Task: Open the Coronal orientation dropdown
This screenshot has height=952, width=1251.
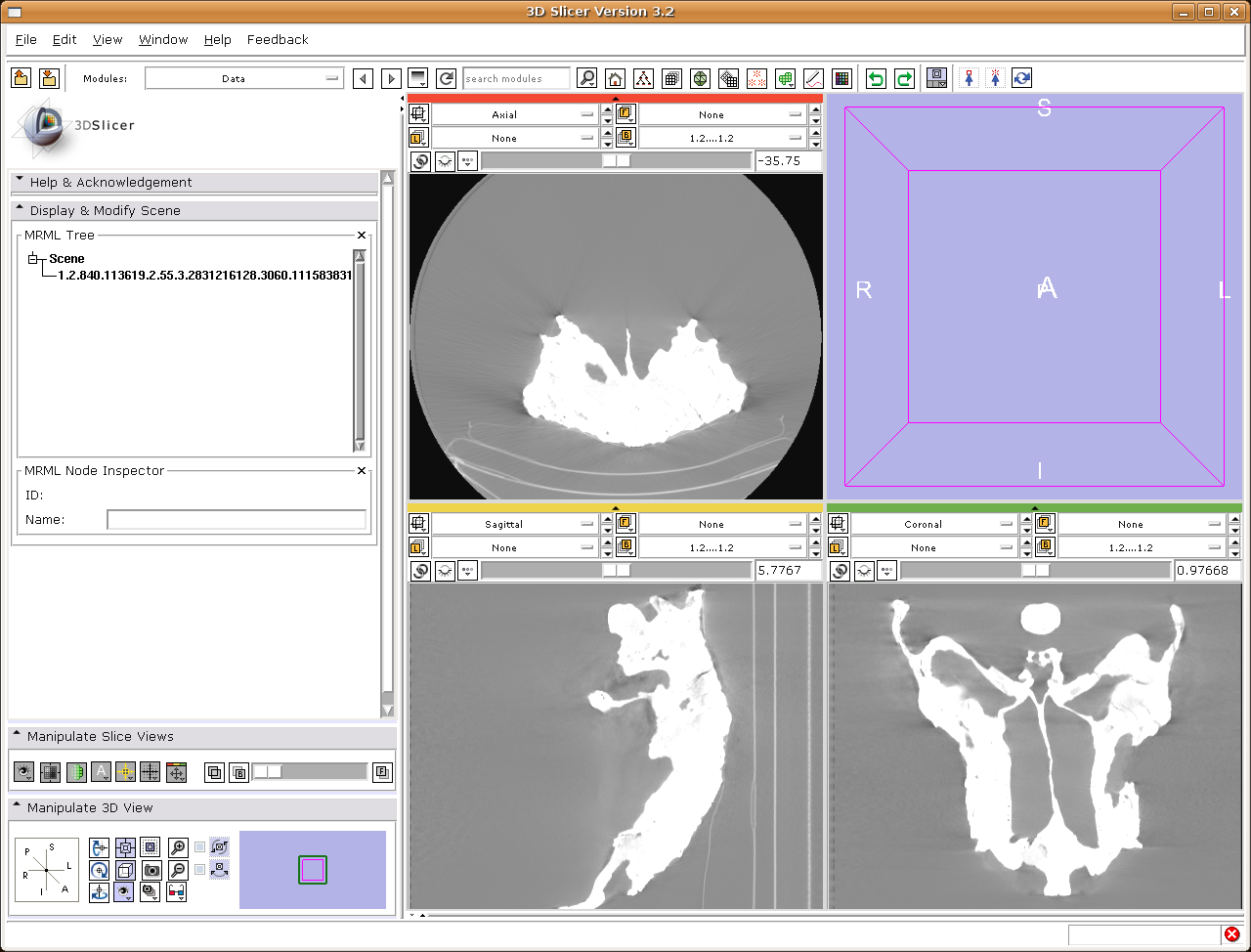Action: coord(934,524)
